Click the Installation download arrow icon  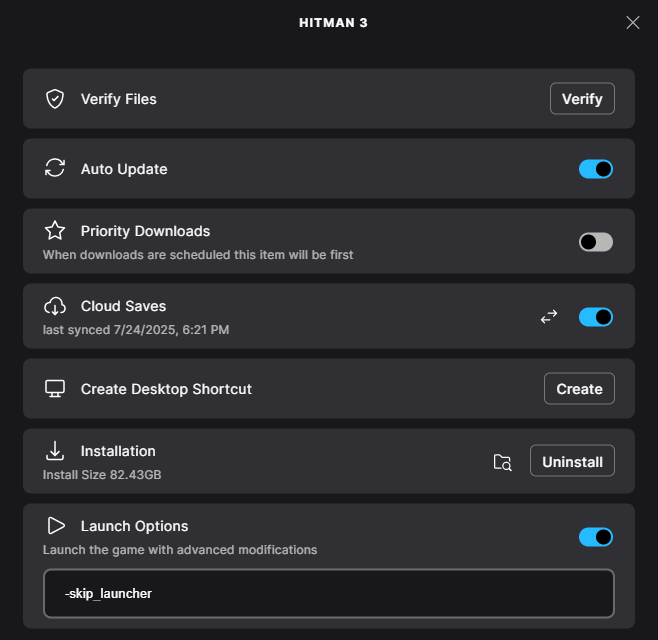(55, 451)
